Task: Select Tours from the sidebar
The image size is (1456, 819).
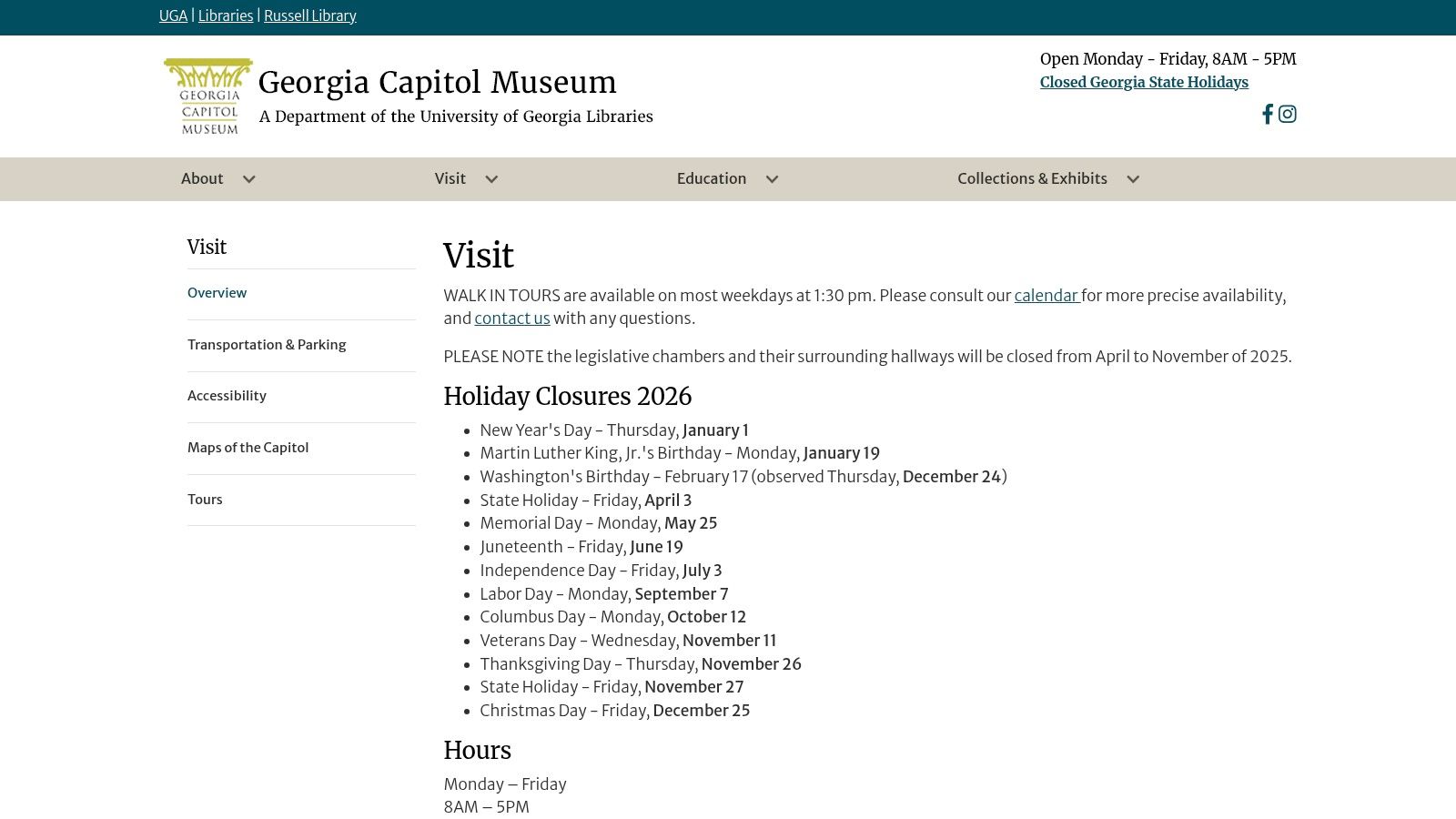Action: coord(205,500)
